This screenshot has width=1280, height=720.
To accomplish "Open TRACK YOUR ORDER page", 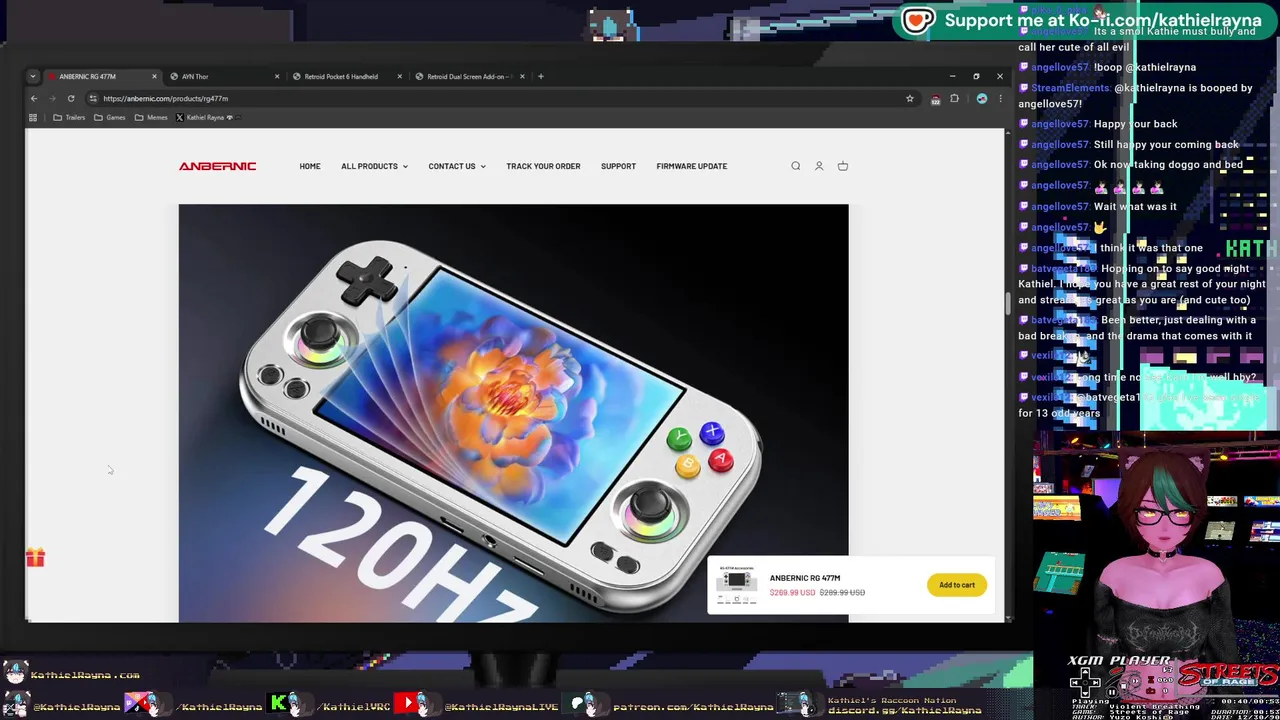I will [543, 166].
